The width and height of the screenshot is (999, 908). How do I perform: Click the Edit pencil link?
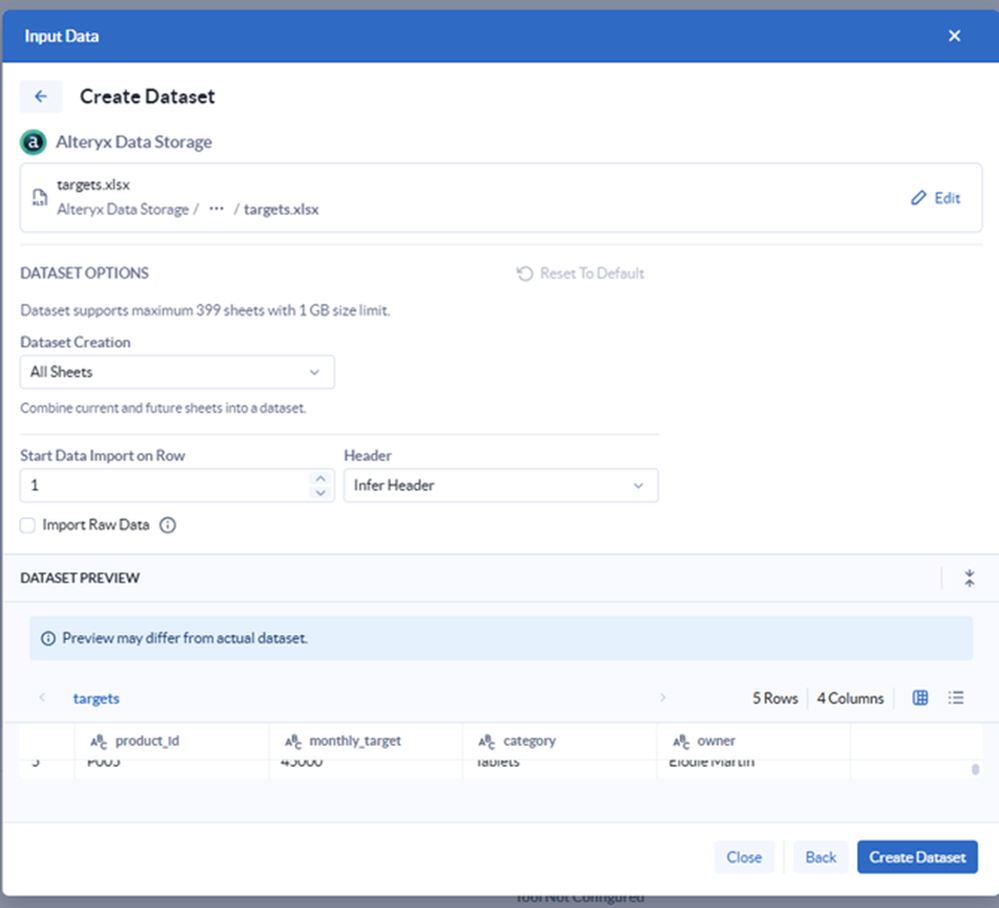(x=935, y=198)
